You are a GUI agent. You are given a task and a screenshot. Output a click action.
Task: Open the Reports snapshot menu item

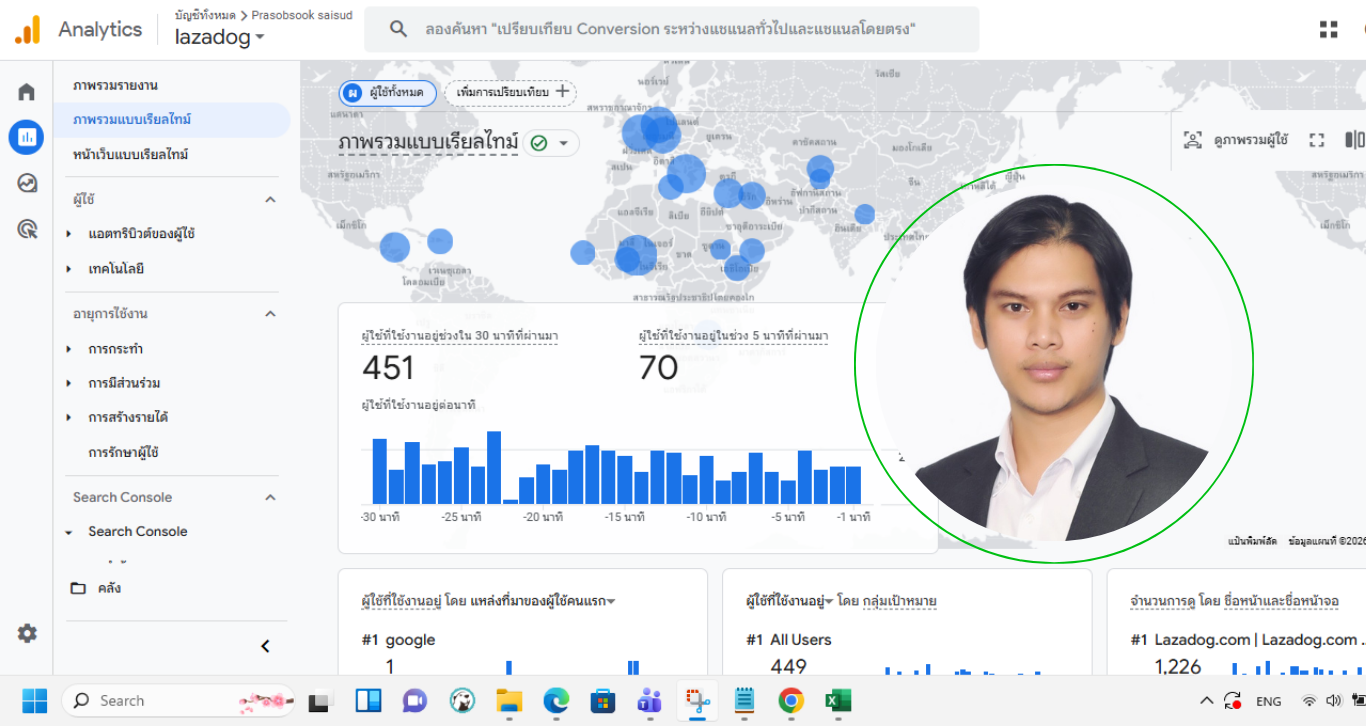[115, 85]
